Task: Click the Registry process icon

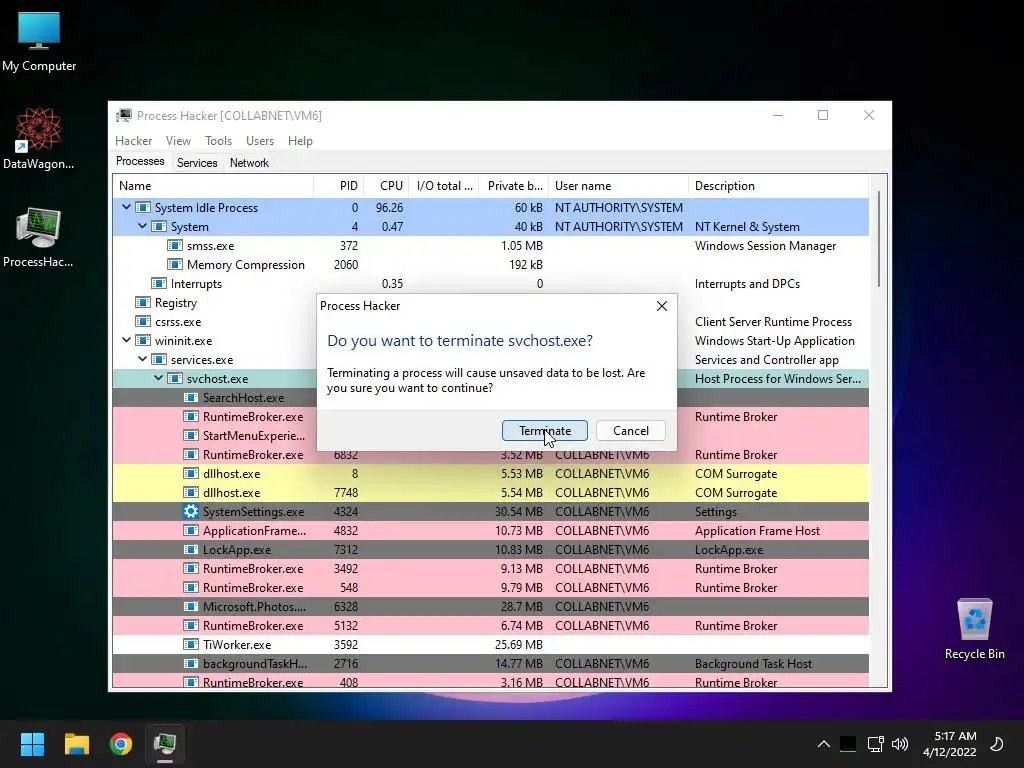Action: coord(142,302)
